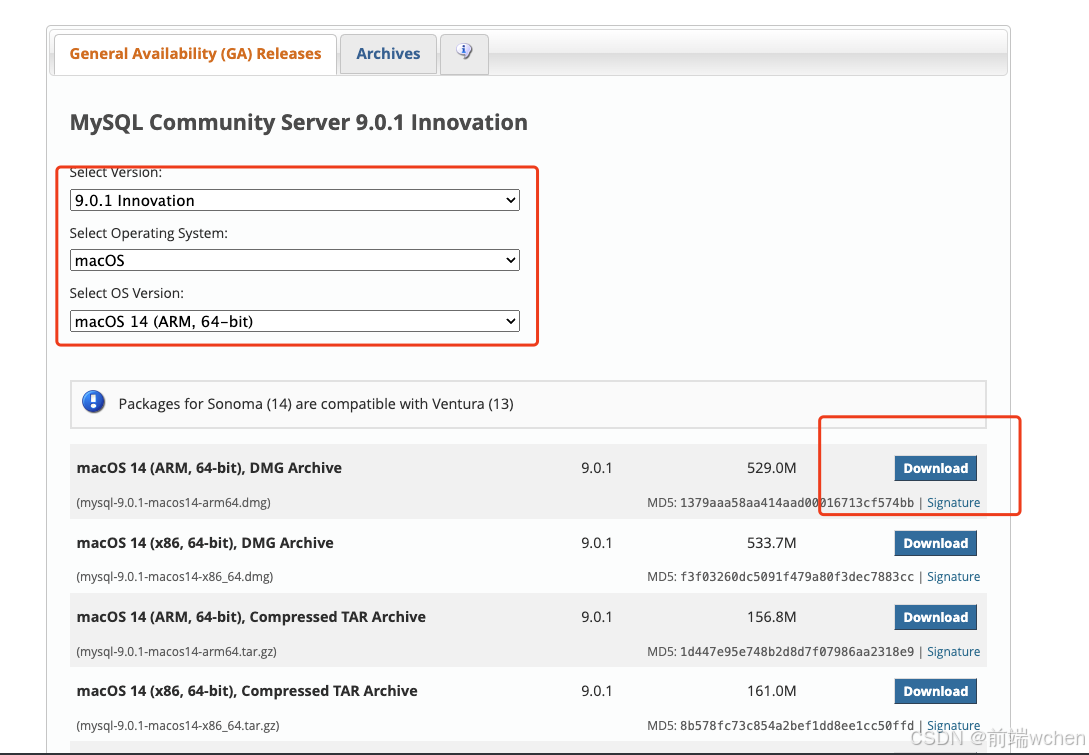Click the 533.7M file size value
The height and width of the screenshot is (755, 1089).
click(x=772, y=542)
